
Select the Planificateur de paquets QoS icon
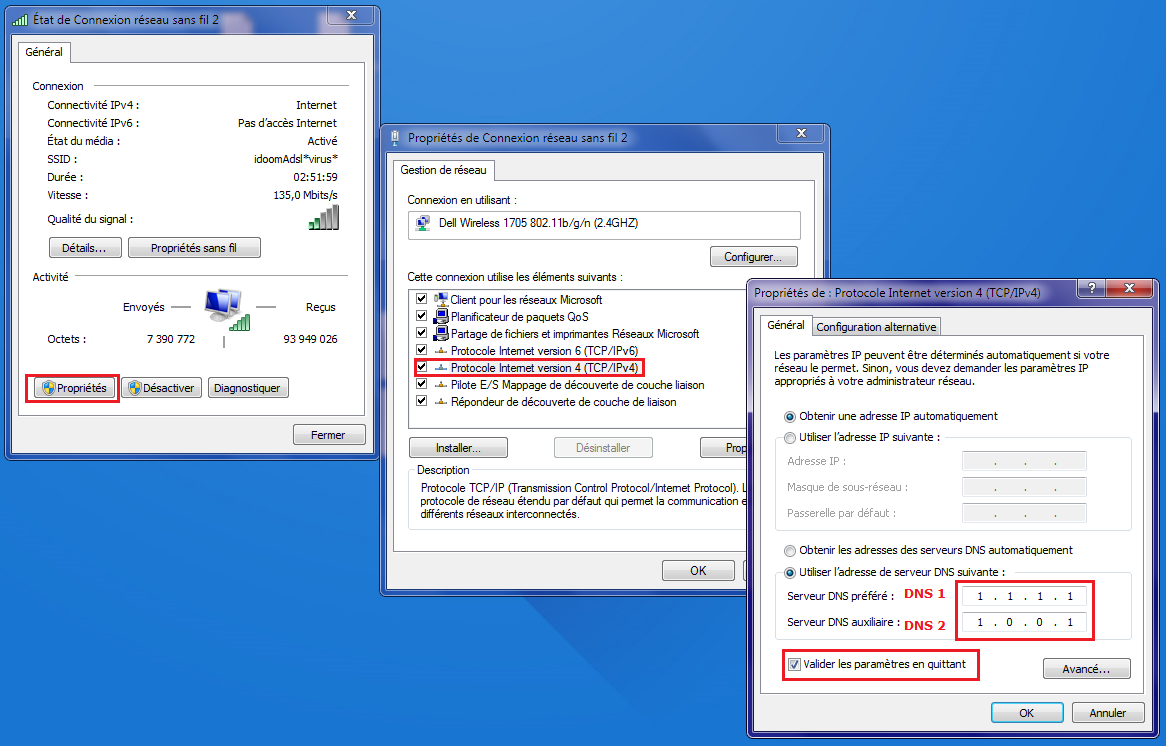pos(440,316)
